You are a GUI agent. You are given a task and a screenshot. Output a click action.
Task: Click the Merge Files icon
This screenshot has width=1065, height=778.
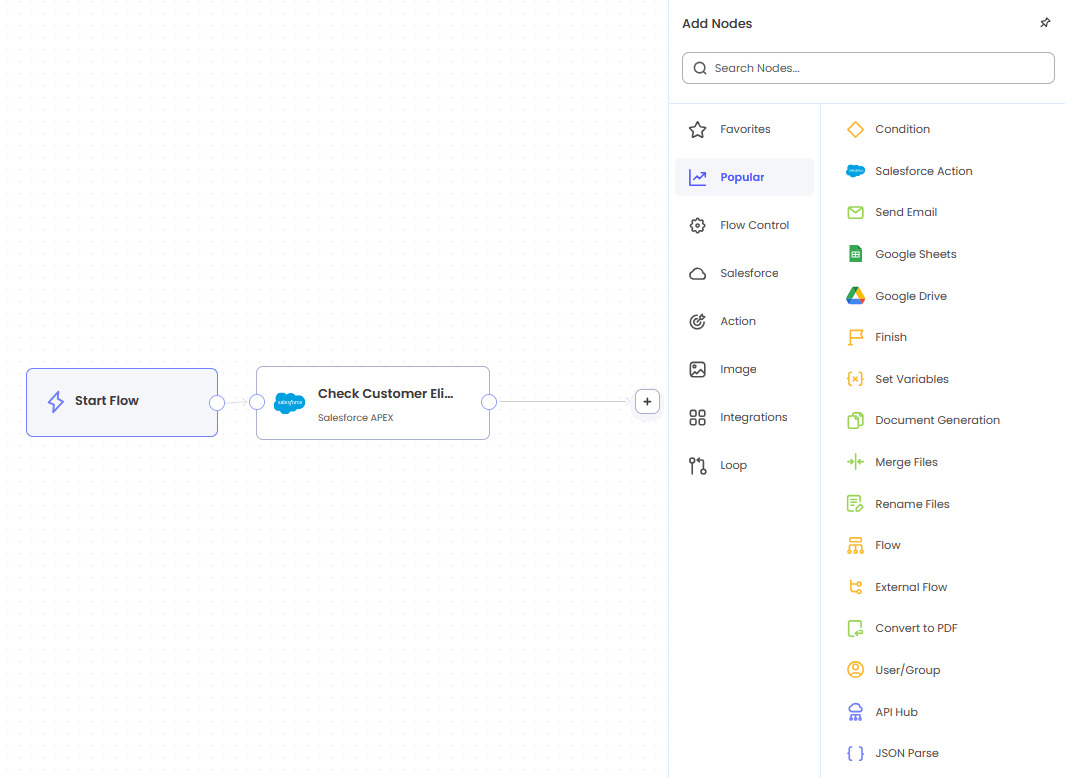point(855,462)
